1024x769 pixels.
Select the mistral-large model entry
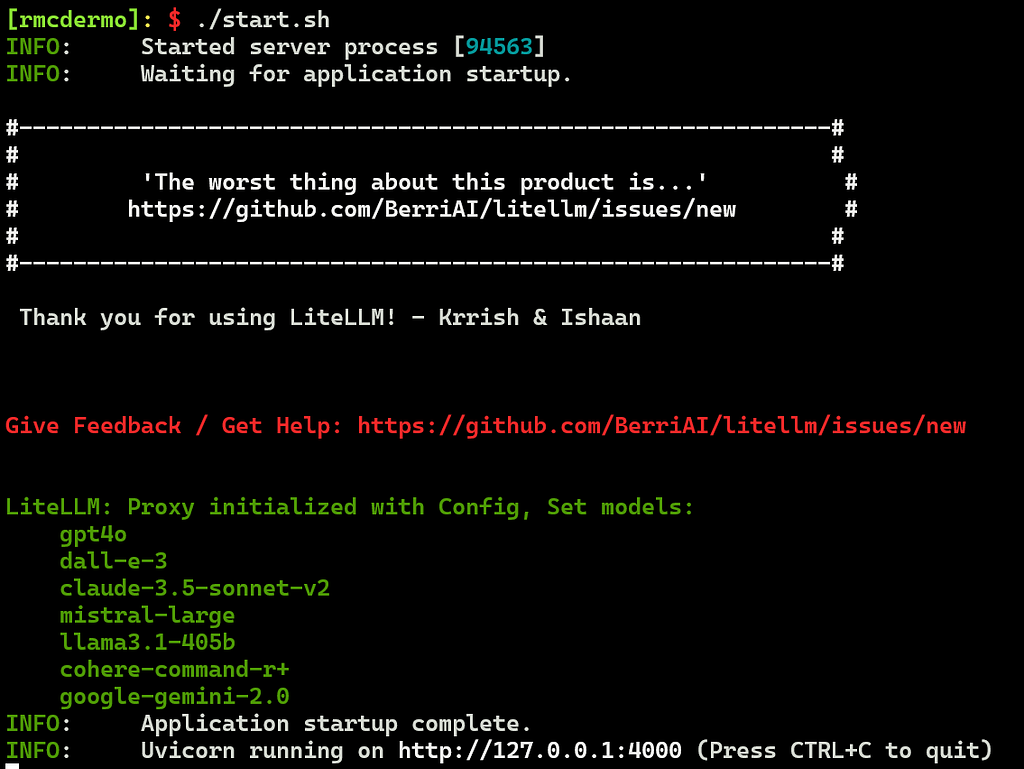coord(147,616)
